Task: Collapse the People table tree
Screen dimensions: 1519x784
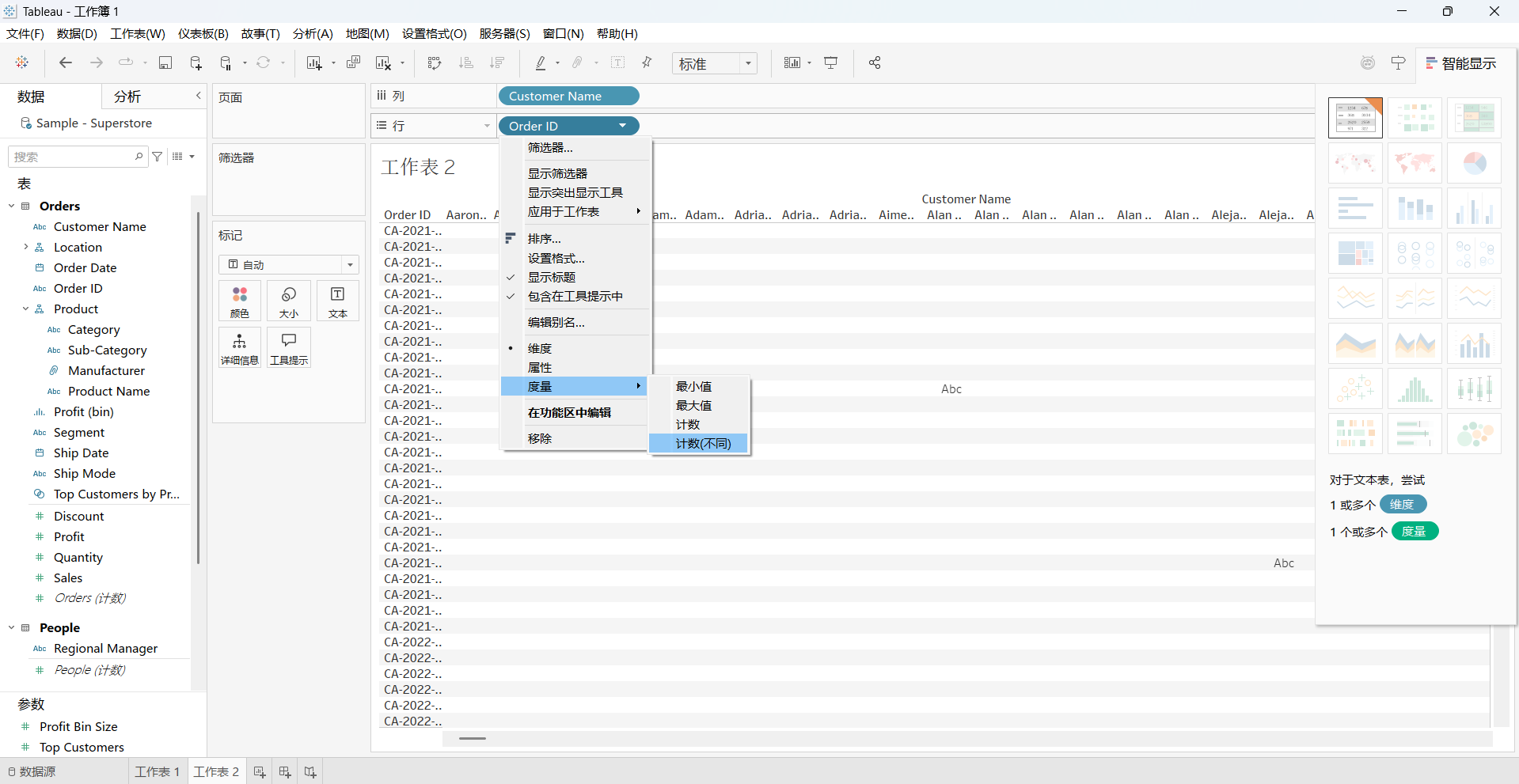Action: [11, 627]
